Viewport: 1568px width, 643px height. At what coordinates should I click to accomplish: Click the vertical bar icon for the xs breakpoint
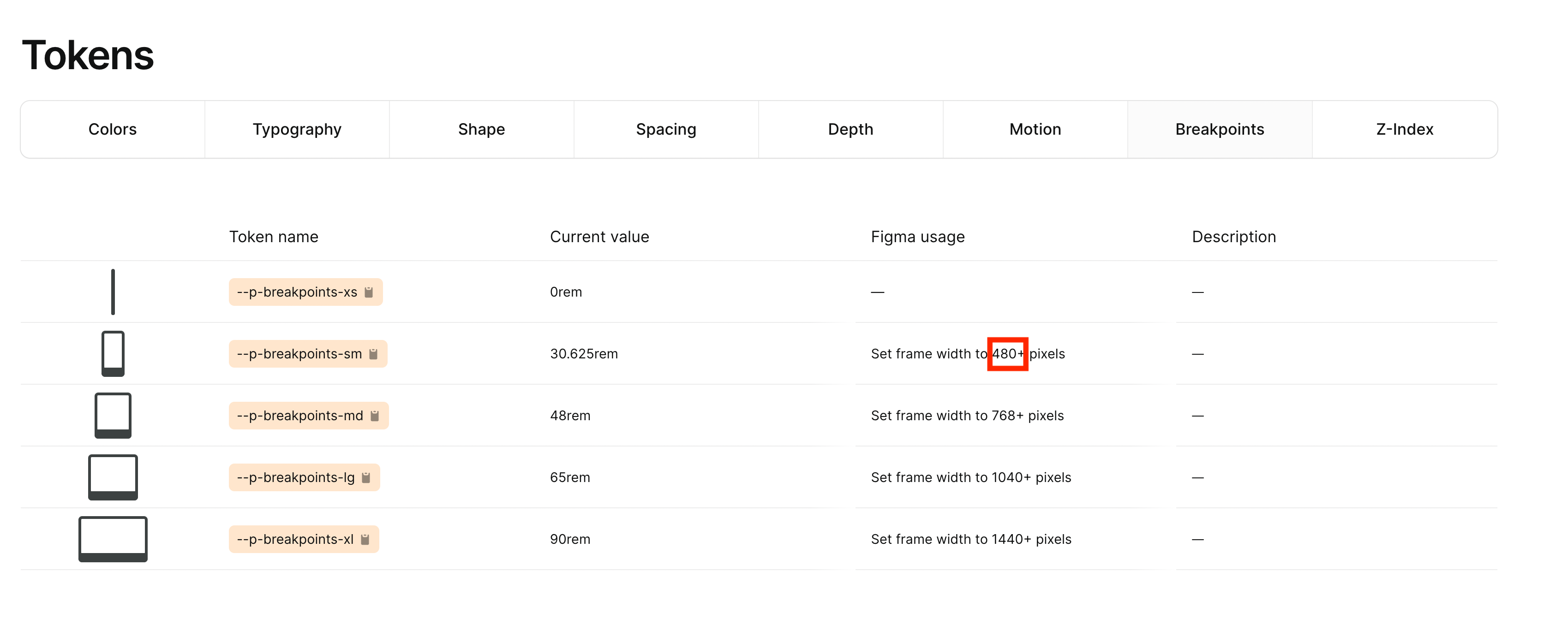(113, 292)
